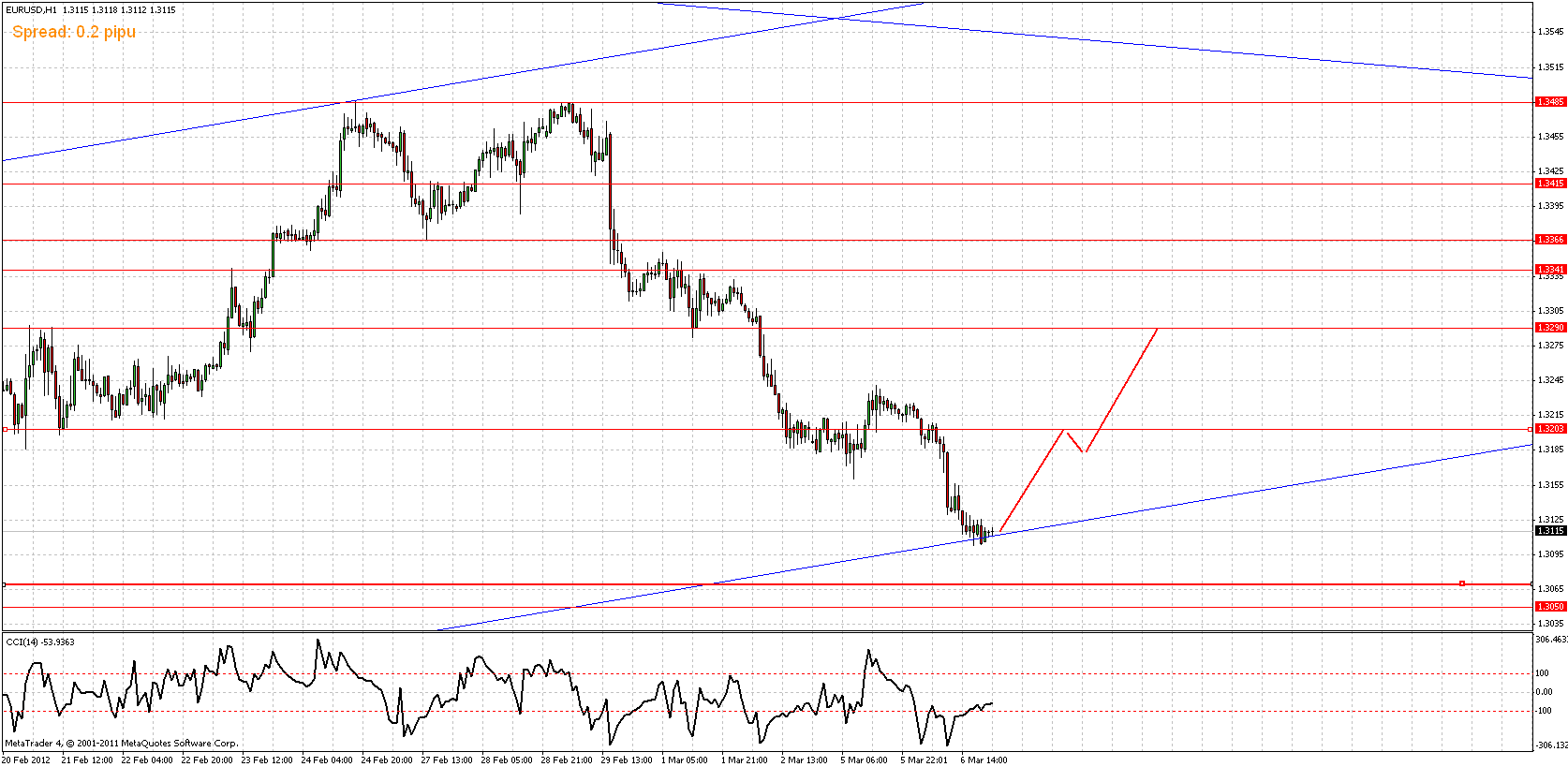Click the 0.00 level on CCI scale
The width and height of the screenshot is (1568, 767).
click(1545, 692)
